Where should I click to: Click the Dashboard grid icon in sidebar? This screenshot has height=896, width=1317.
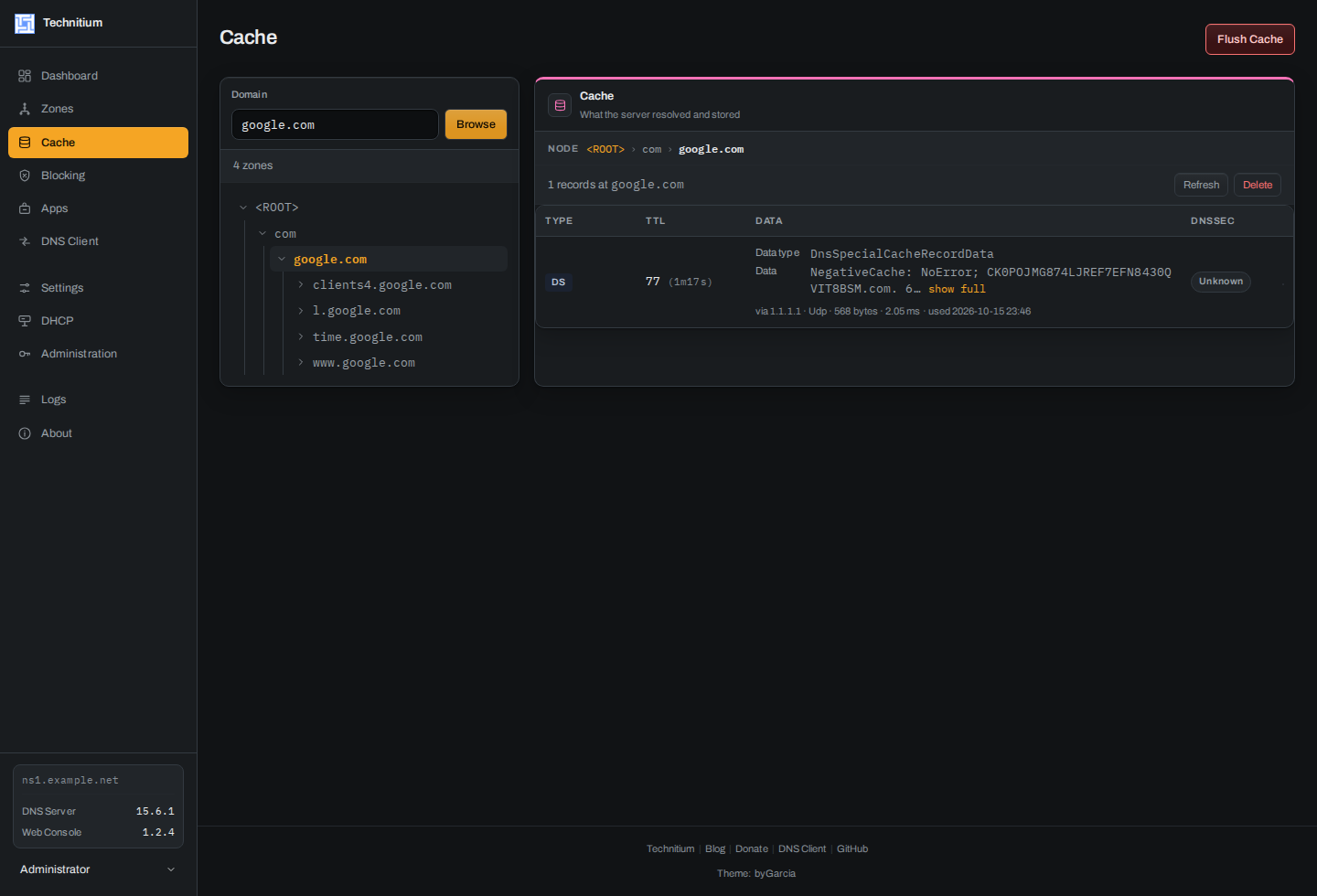pyautogui.click(x=25, y=76)
